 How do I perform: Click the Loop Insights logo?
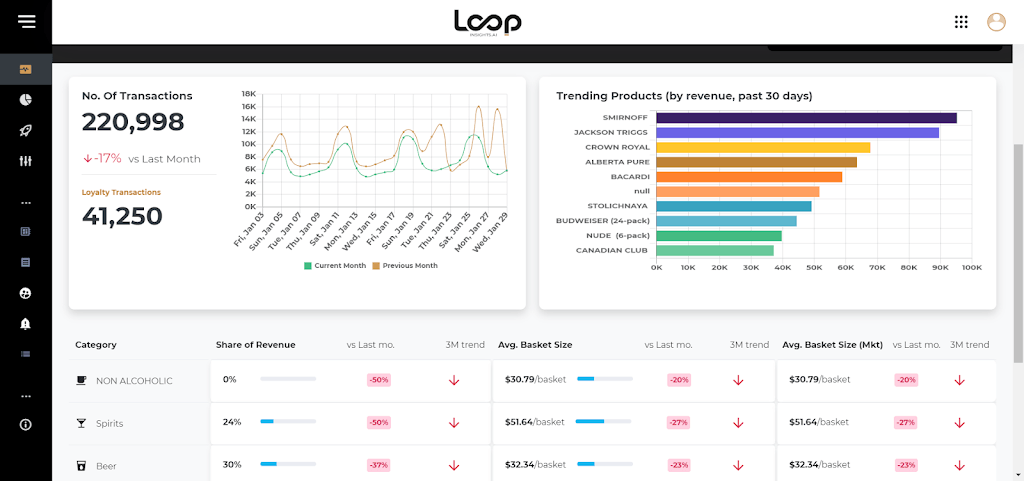pyautogui.click(x=487, y=23)
